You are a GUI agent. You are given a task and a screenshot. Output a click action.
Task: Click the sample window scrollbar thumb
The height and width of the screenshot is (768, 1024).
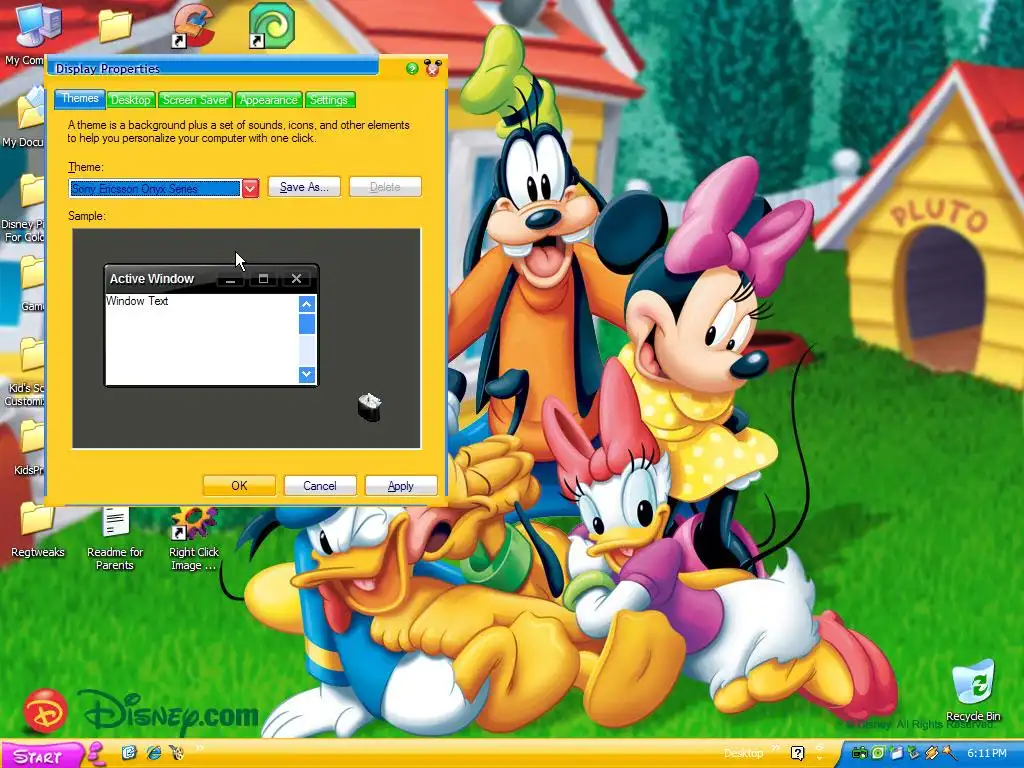click(307, 324)
